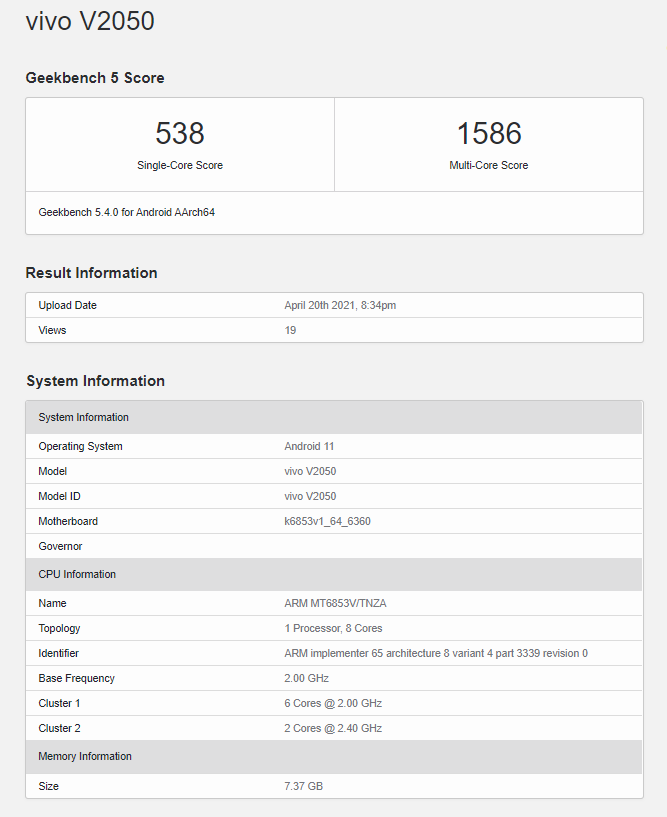Select the 2.00 GHz base frequency value
The image size is (667, 817).
(x=306, y=678)
